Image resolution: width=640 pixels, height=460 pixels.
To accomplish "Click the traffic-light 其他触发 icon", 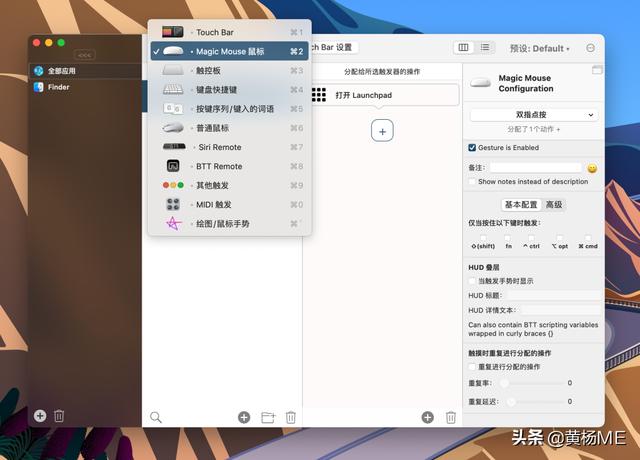I will click(173, 185).
